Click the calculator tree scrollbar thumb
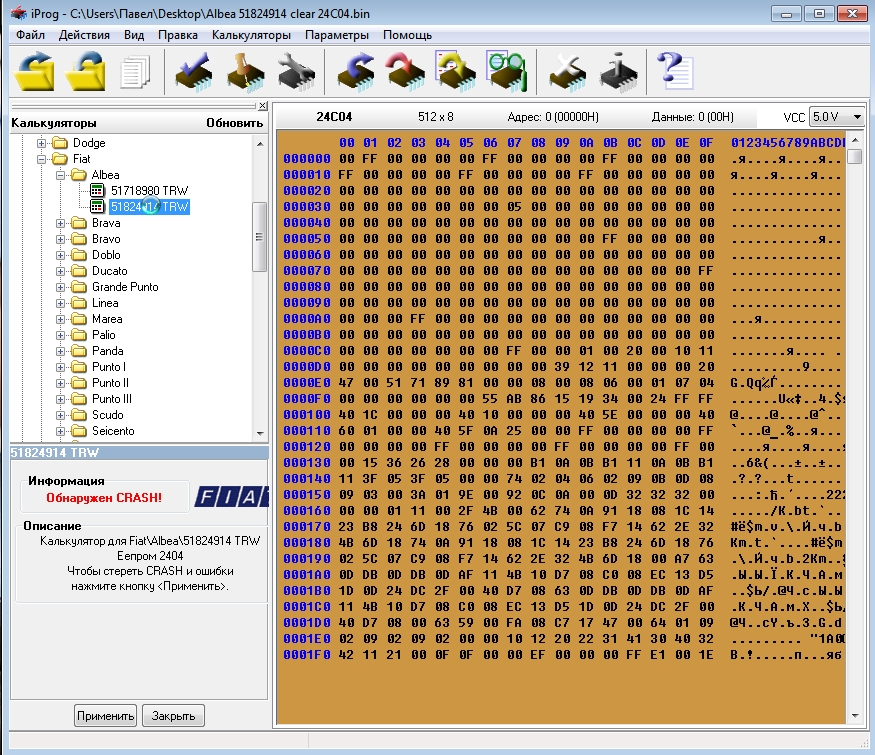The image size is (875, 755). click(x=259, y=237)
